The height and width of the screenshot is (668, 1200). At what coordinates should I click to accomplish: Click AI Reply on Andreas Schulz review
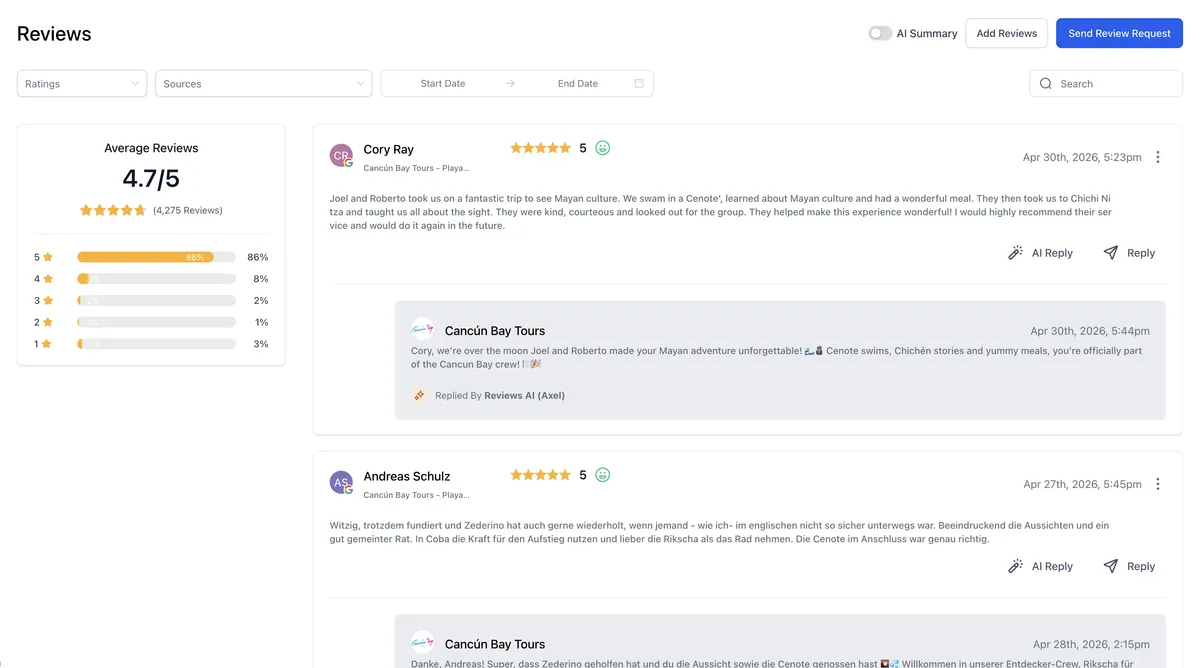click(1040, 566)
